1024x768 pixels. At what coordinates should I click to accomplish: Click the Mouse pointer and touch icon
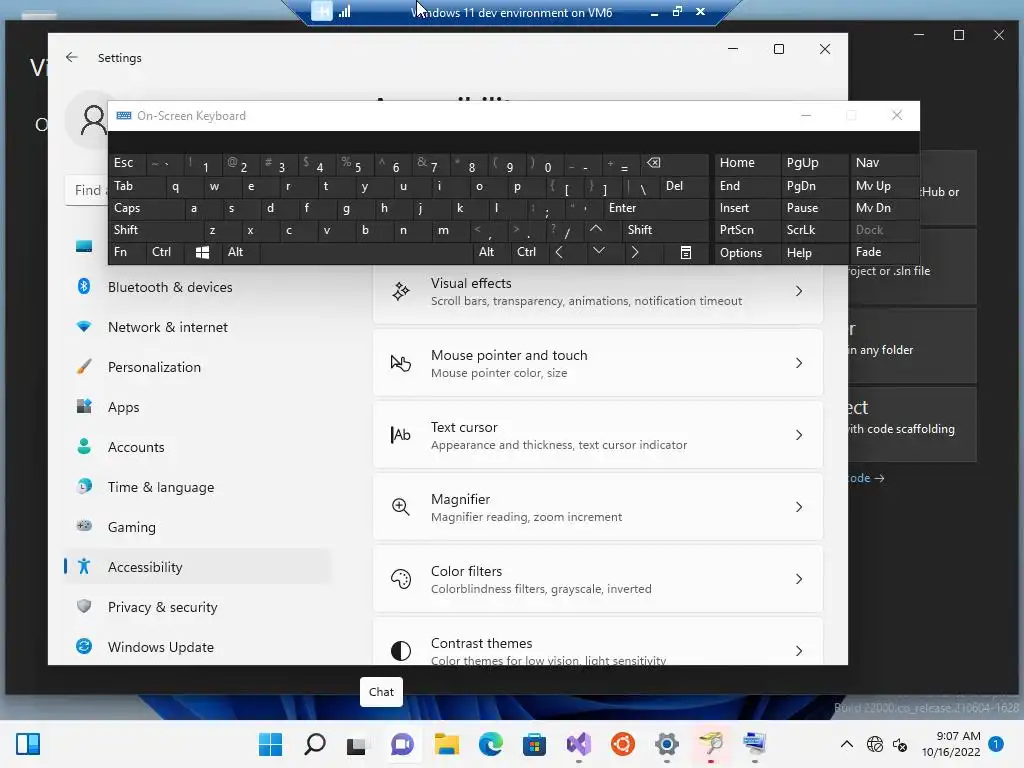pos(400,363)
